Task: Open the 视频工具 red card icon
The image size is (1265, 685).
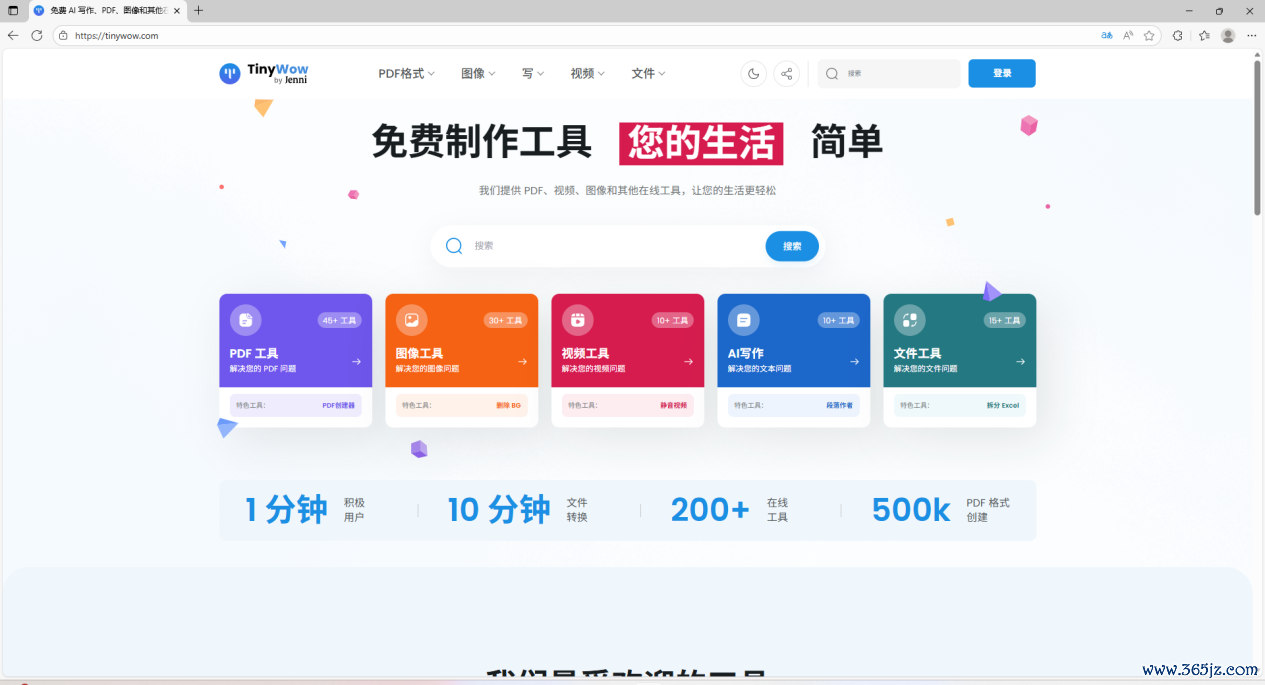Action: [577, 320]
